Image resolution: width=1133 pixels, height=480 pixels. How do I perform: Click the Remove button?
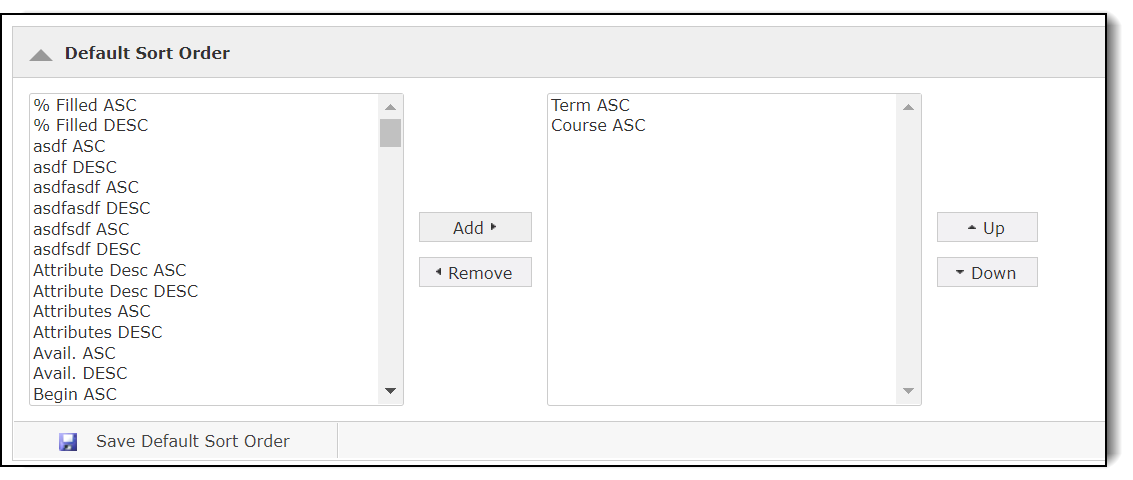475,273
